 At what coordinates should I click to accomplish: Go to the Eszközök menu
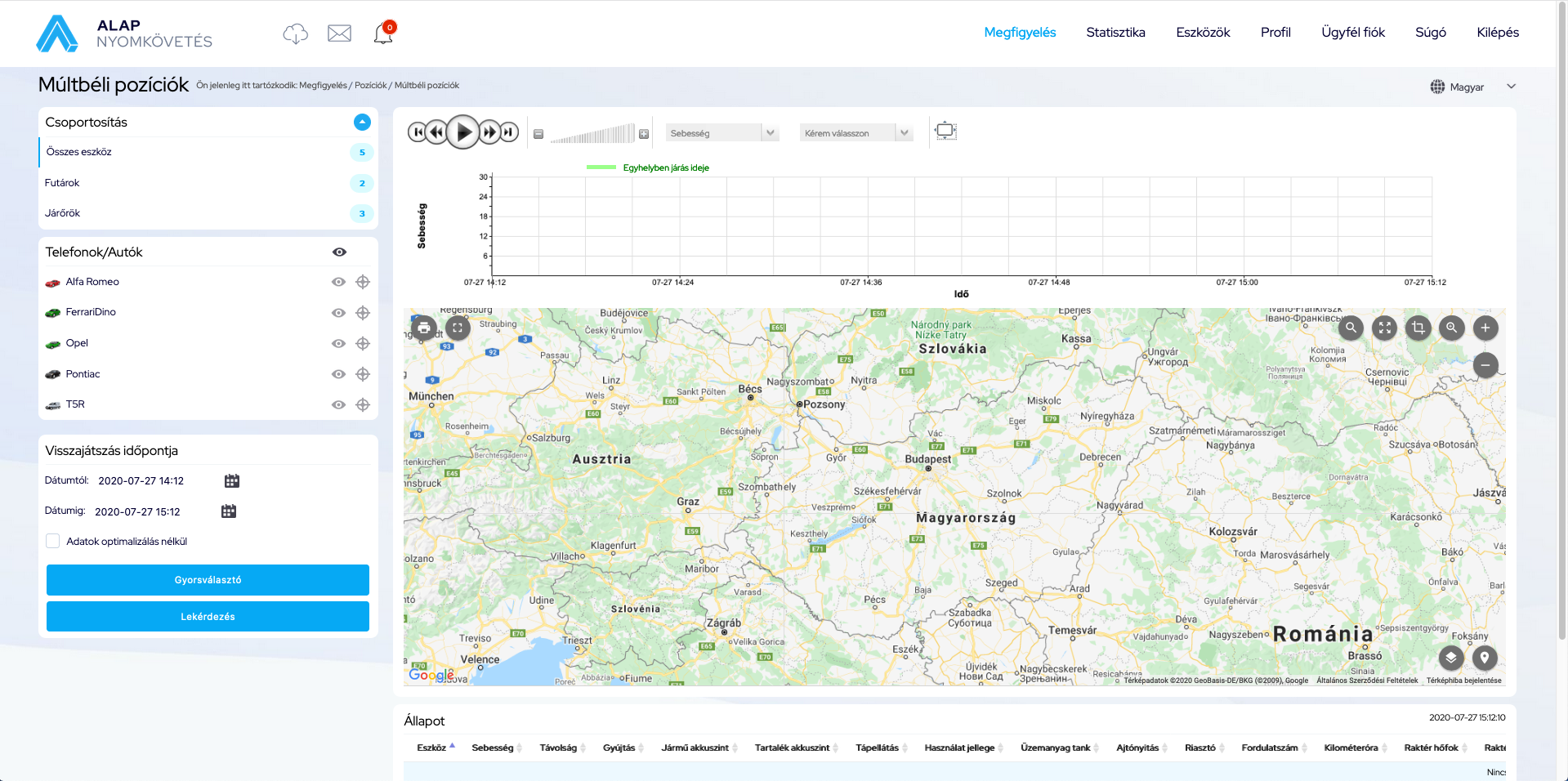[1203, 33]
